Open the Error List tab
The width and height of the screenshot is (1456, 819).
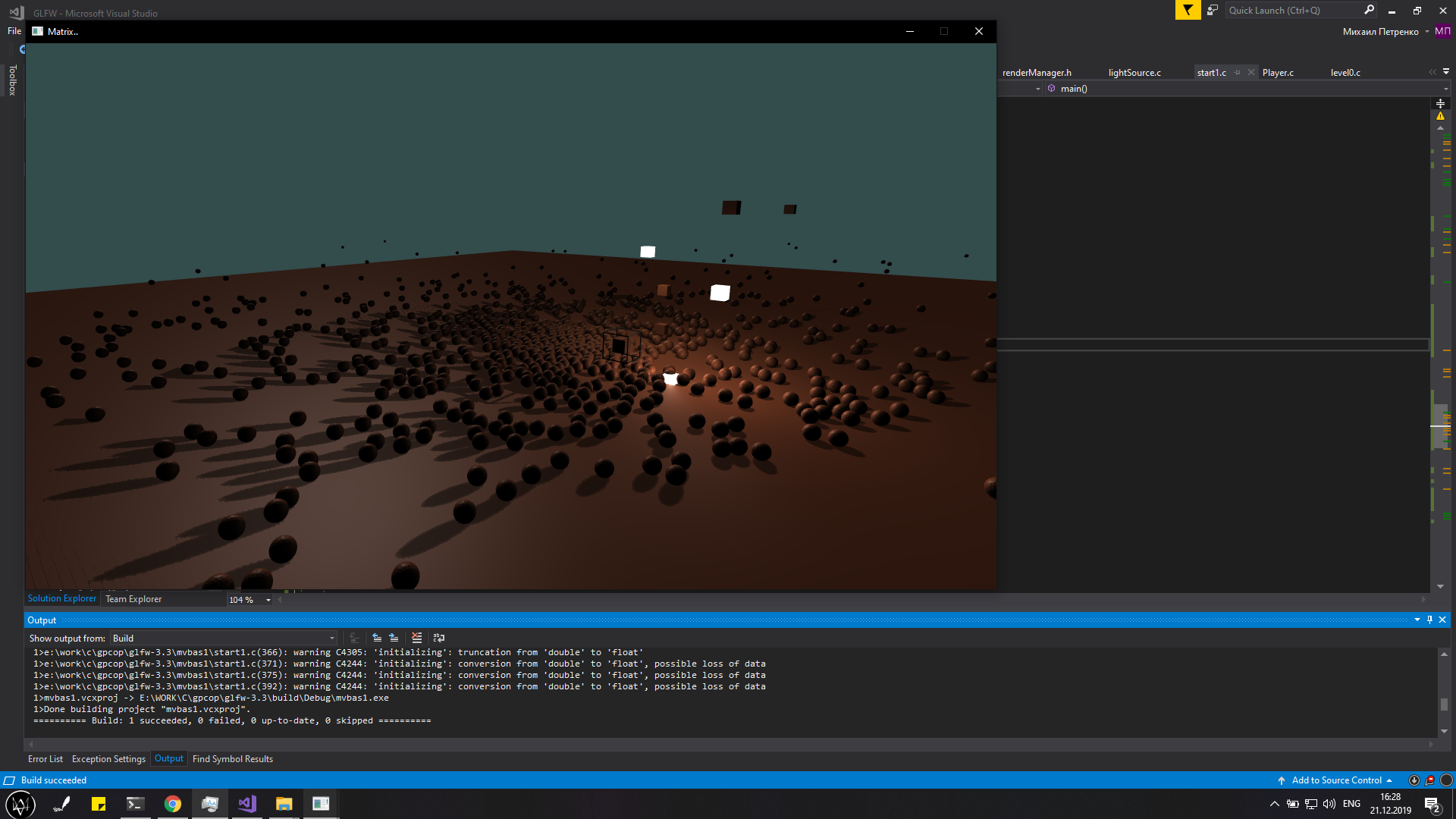45,758
